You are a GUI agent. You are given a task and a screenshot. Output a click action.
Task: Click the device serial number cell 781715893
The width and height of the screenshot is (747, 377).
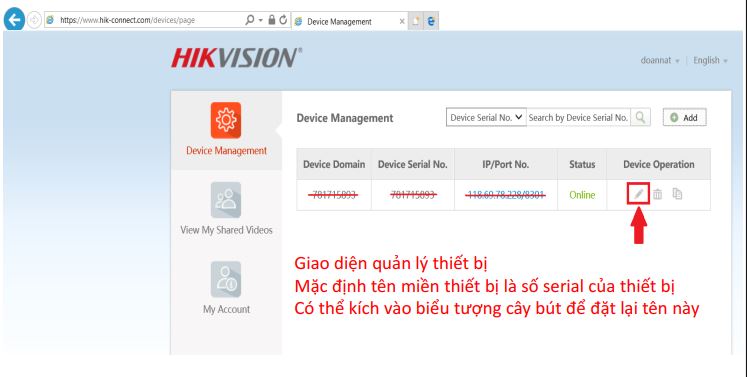tap(413, 194)
